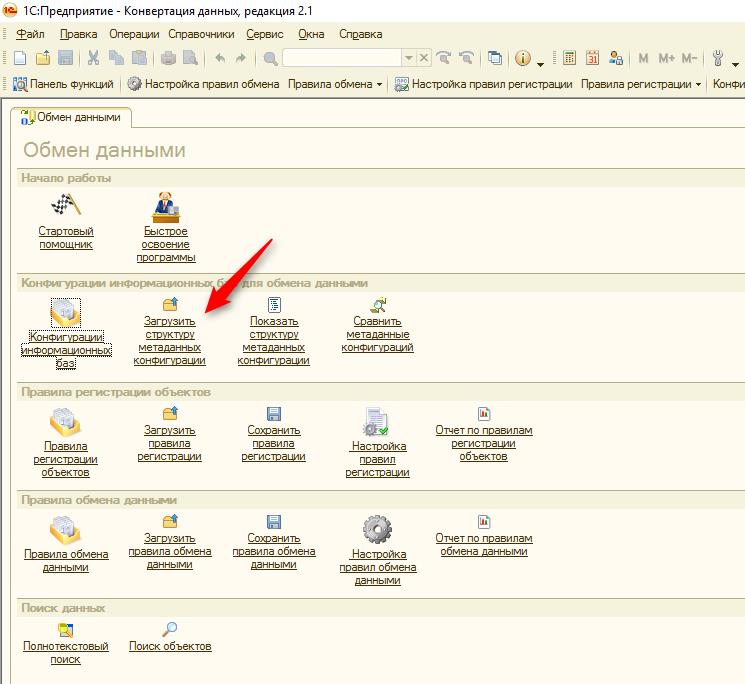This screenshot has height=684, width=745.
Task: Click the Save diskette toolbar icon
Action: click(65, 58)
